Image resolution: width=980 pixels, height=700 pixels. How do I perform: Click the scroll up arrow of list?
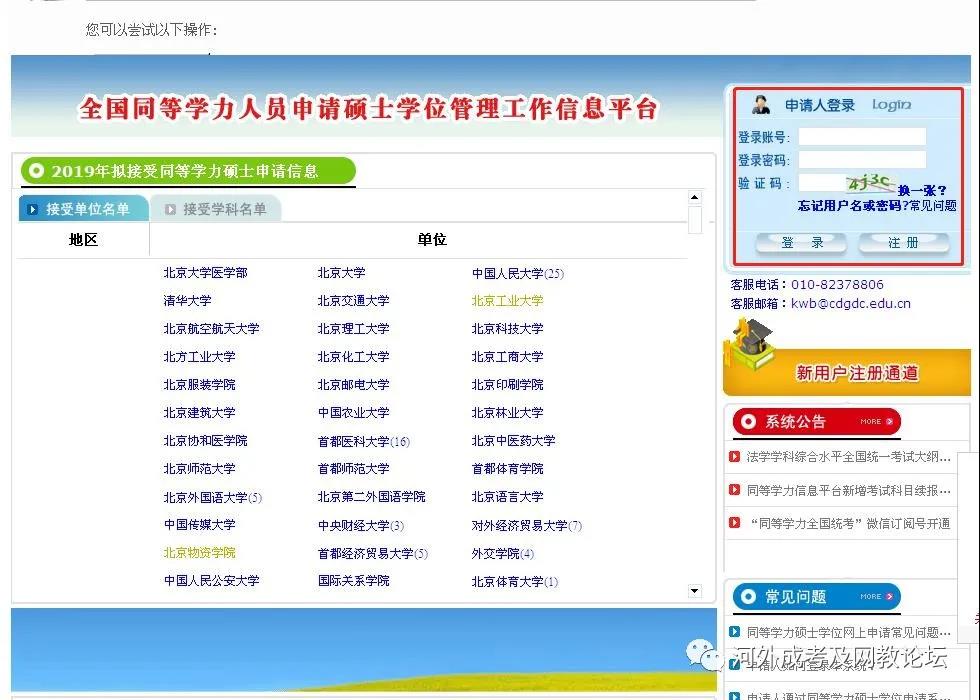pos(694,197)
